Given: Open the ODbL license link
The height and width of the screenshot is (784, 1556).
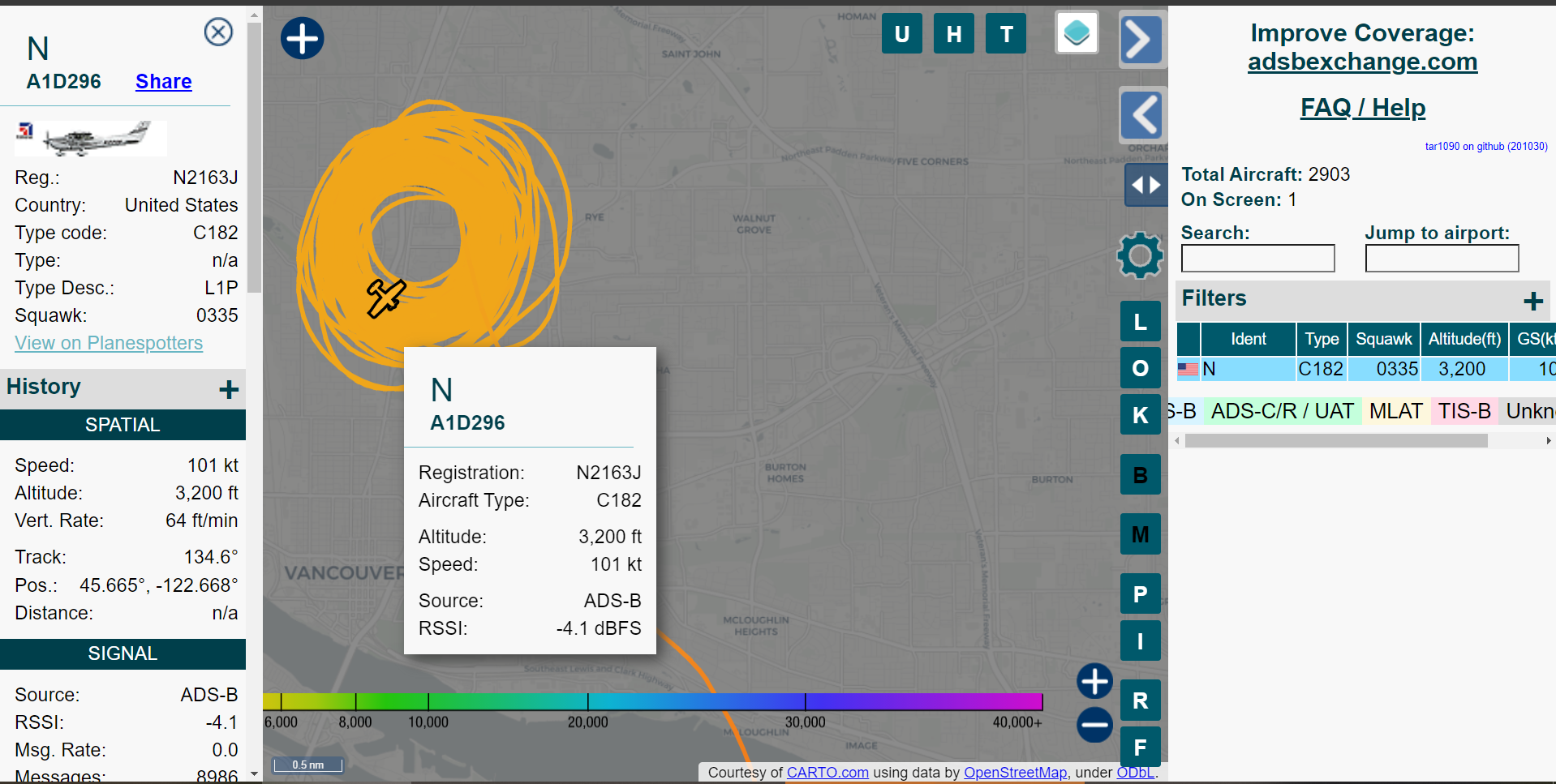Looking at the screenshot, I should (1135, 773).
